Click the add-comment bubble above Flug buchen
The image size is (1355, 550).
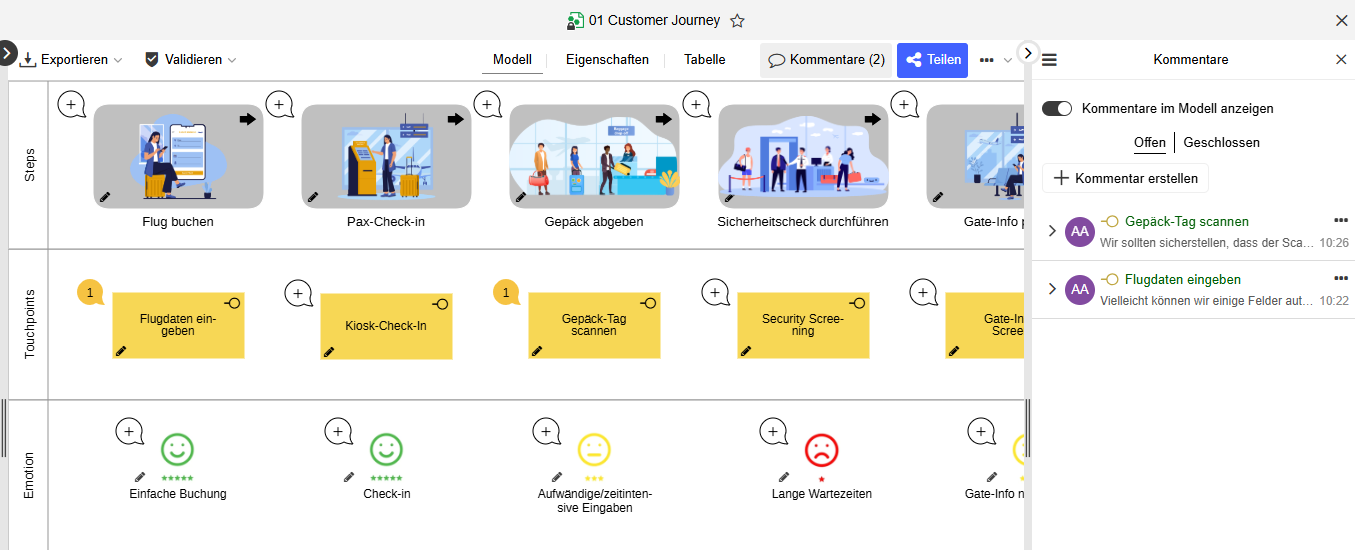71,104
